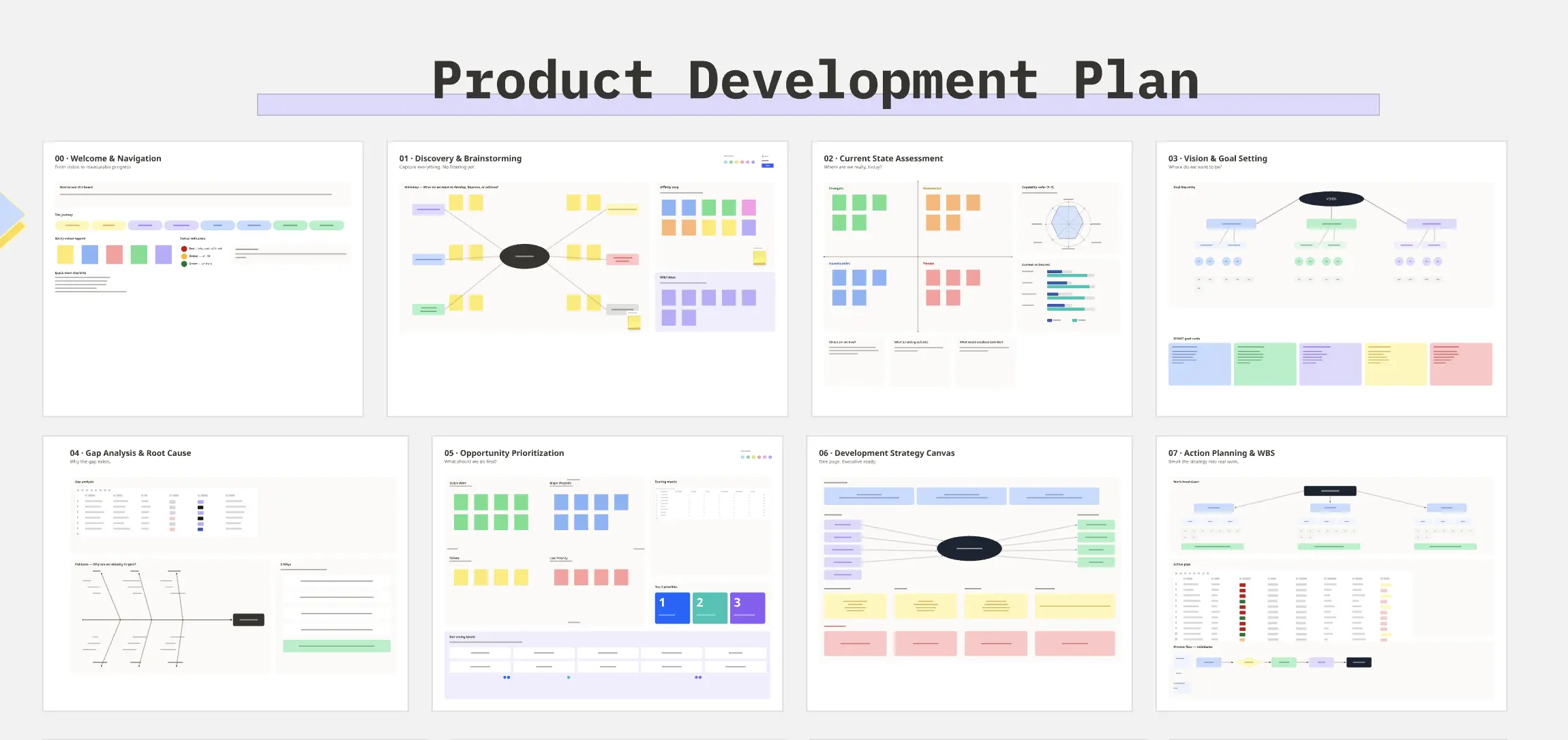This screenshot has height=740, width=1568.
Task: Pick the blue sticky in colour legend
Action: click(90, 255)
